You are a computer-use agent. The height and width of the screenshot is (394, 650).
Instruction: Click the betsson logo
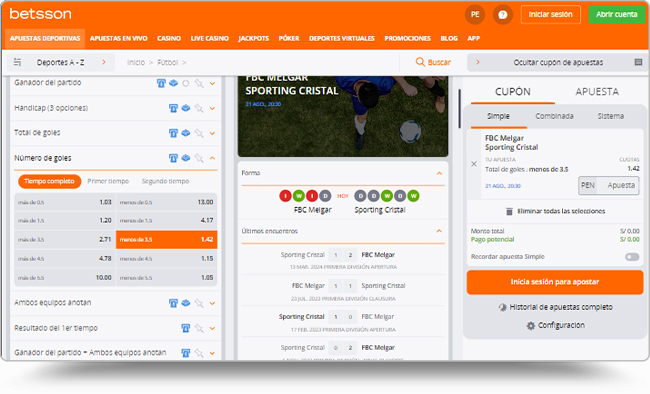tap(40, 14)
